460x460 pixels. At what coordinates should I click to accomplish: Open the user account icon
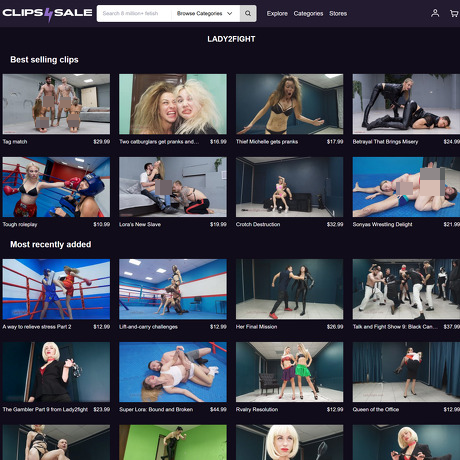[435, 13]
